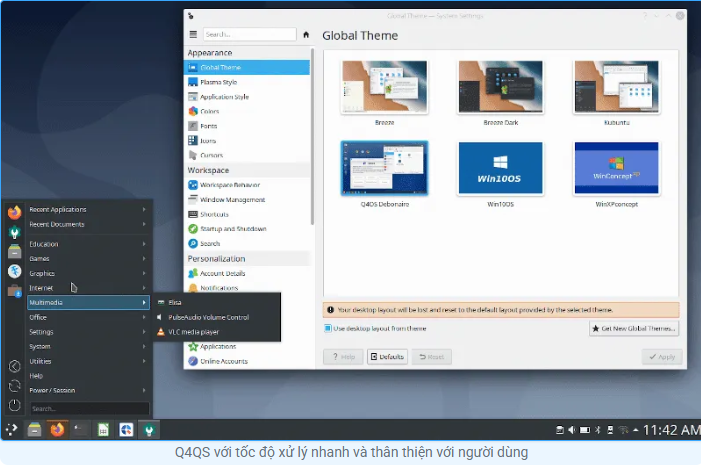Launch VLC media player
This screenshot has height=467, width=701.
(x=217, y=332)
